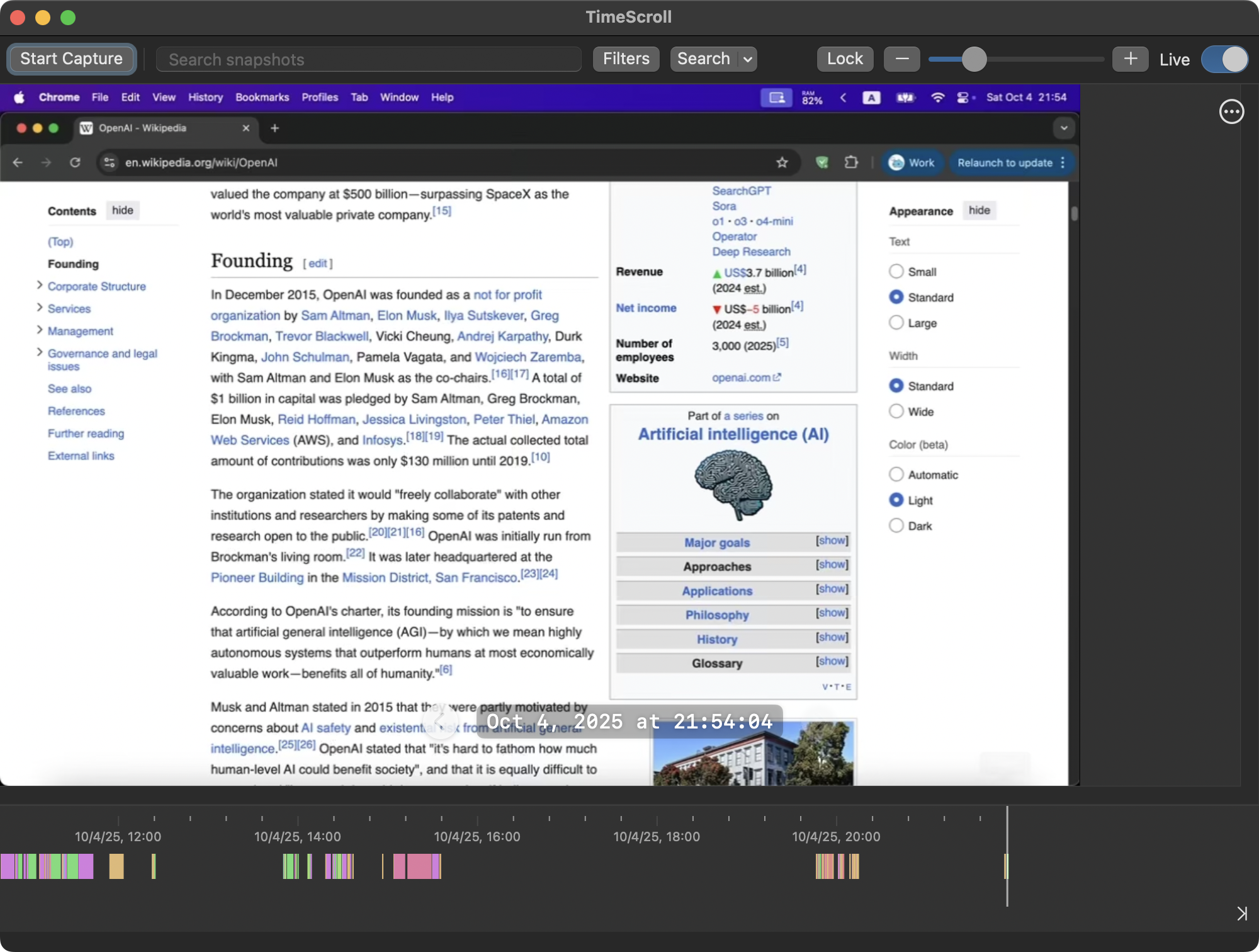Click the Relaunch to update button

(1004, 162)
